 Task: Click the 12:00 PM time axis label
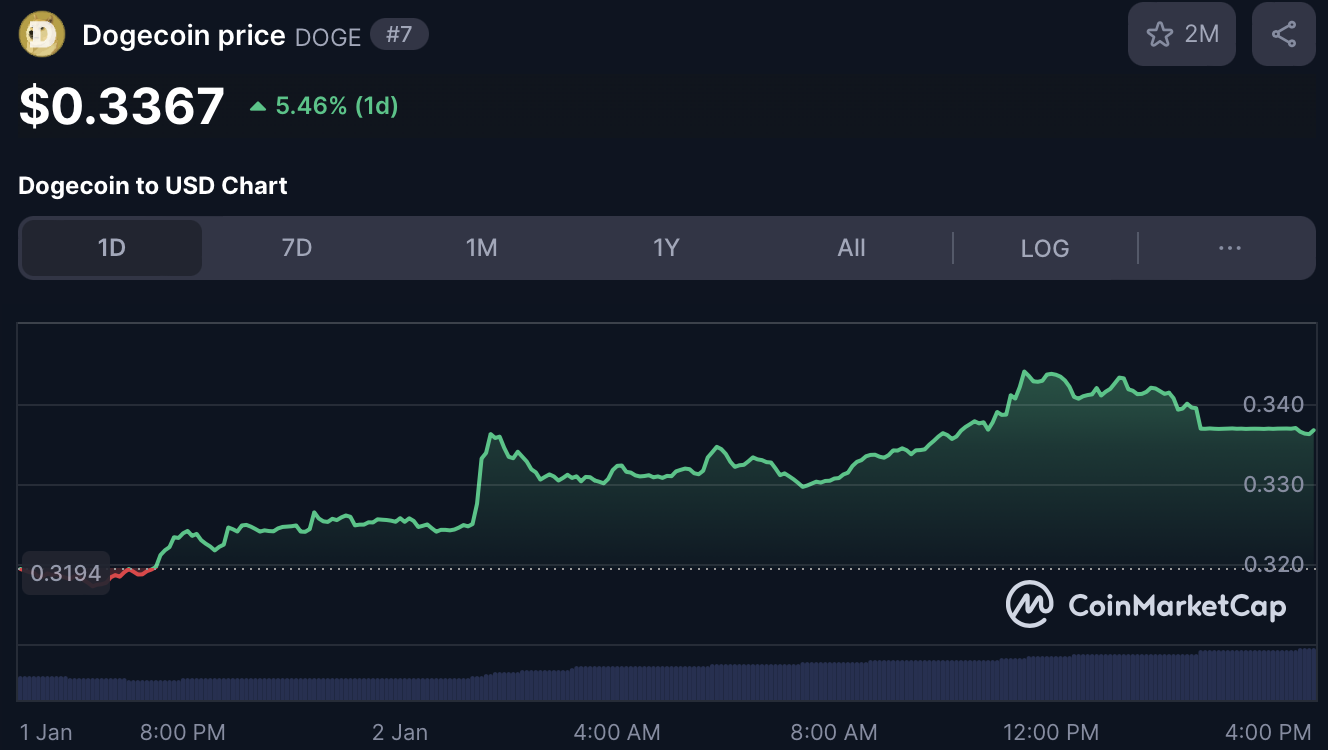pyautogui.click(x=1051, y=732)
